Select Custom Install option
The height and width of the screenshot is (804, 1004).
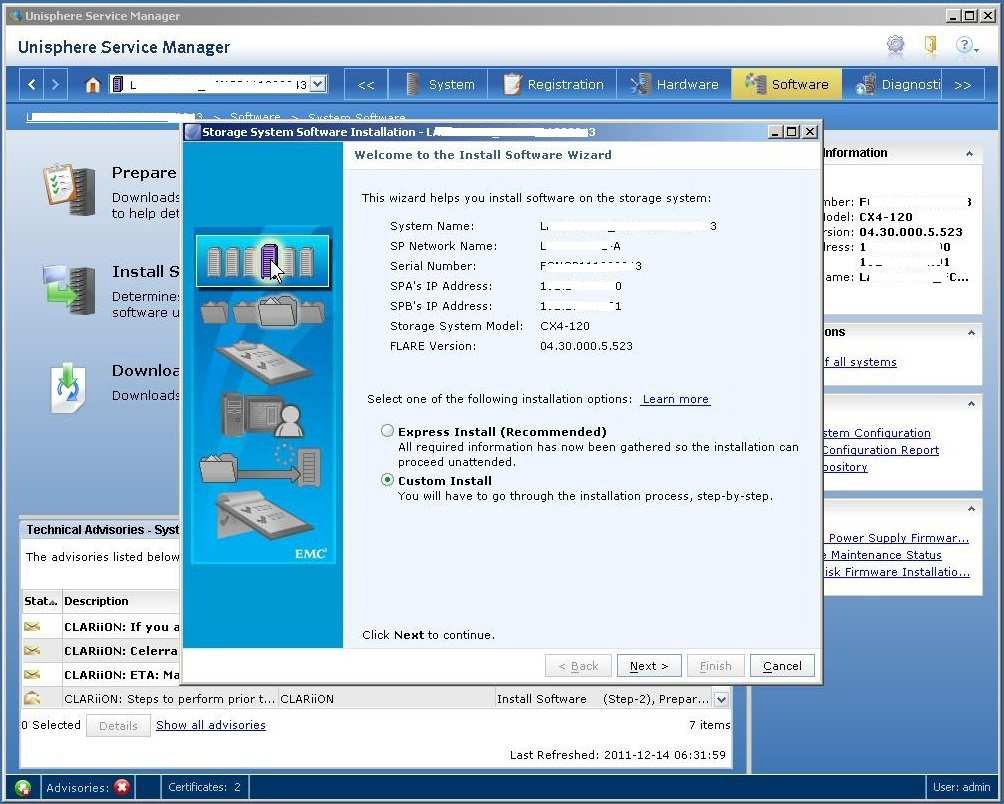pyautogui.click(x=387, y=479)
